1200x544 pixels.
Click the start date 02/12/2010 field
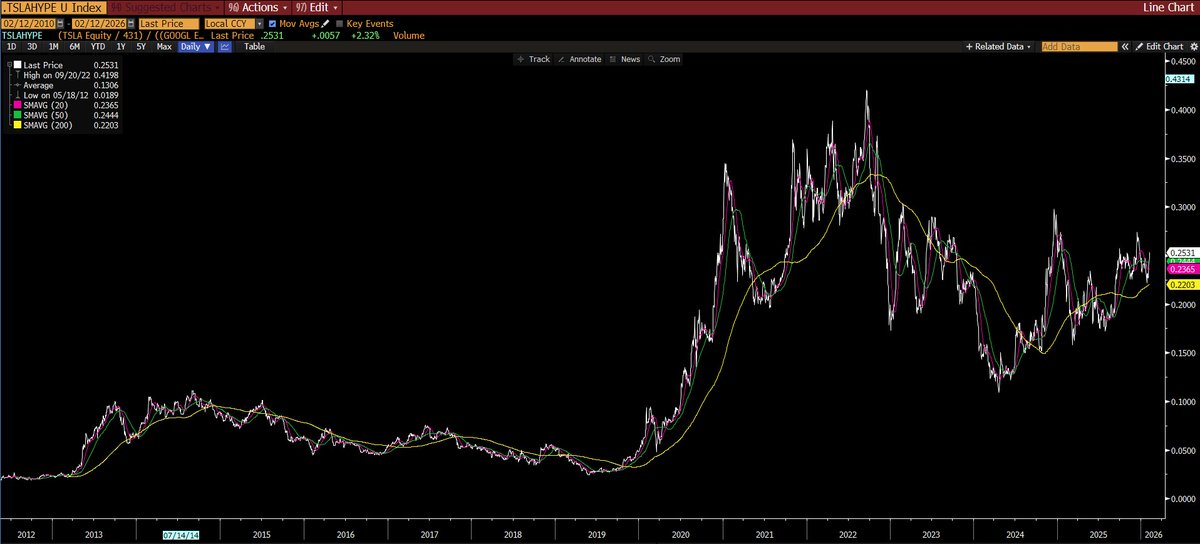coord(28,24)
